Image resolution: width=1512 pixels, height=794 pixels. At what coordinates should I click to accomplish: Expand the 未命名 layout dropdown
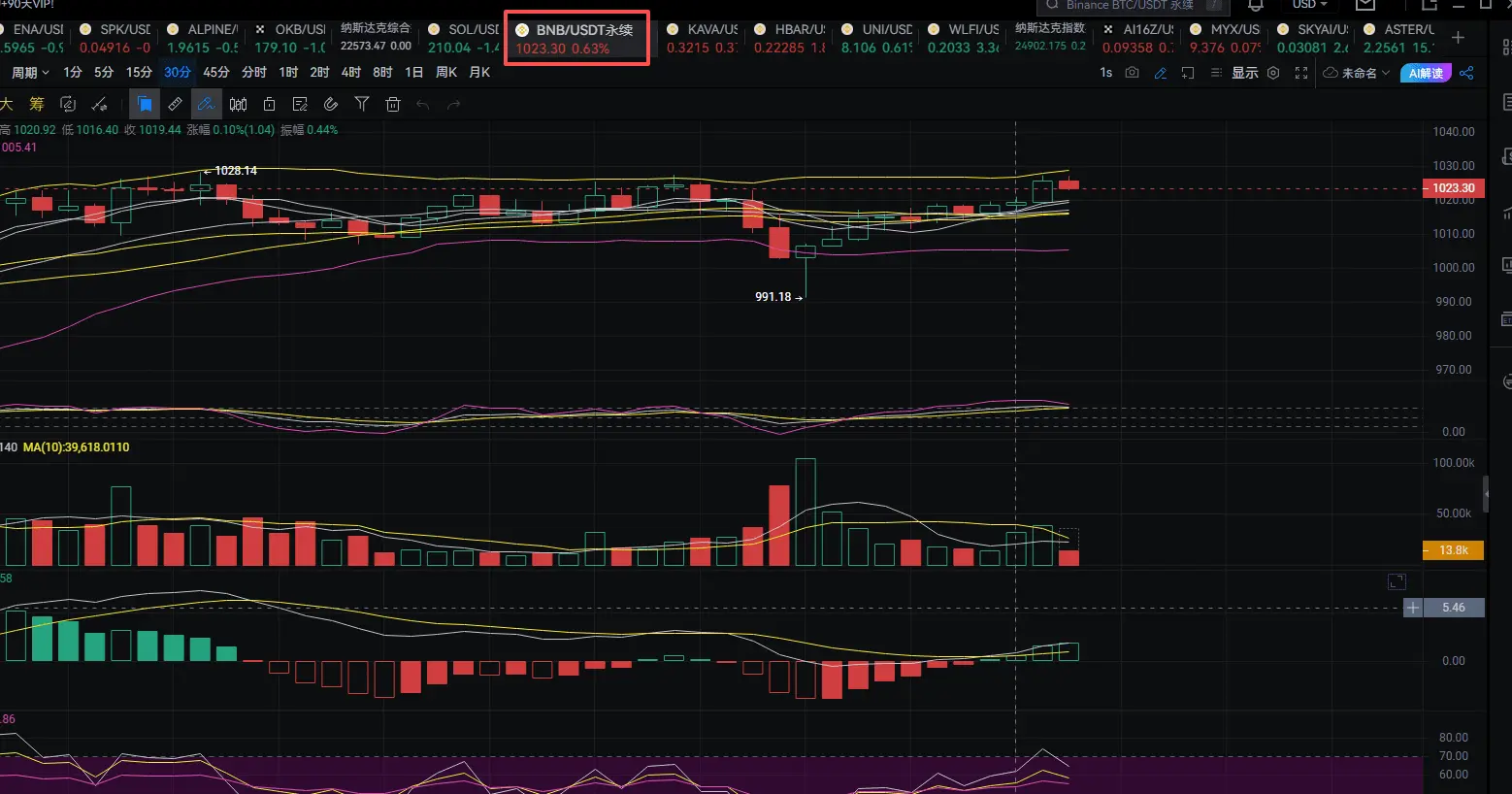[1357, 73]
